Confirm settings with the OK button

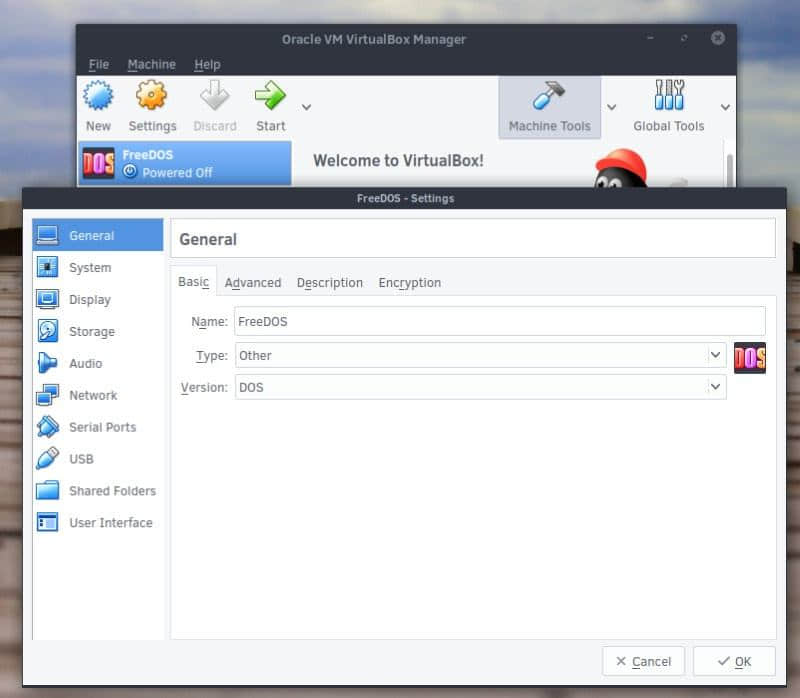(x=734, y=661)
